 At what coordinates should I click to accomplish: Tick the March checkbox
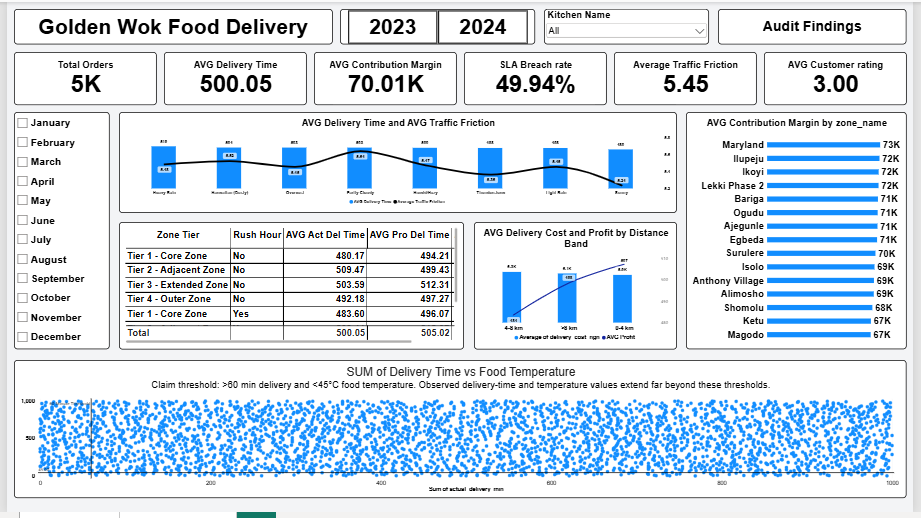tap(22, 162)
